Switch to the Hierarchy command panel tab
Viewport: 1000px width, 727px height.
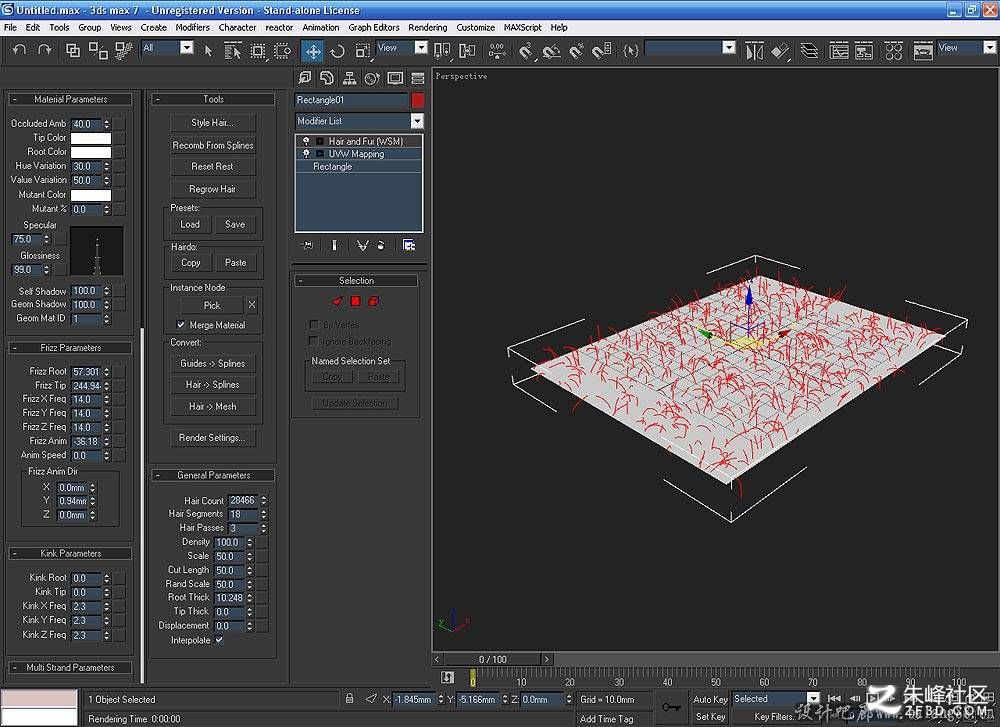[x=349, y=78]
